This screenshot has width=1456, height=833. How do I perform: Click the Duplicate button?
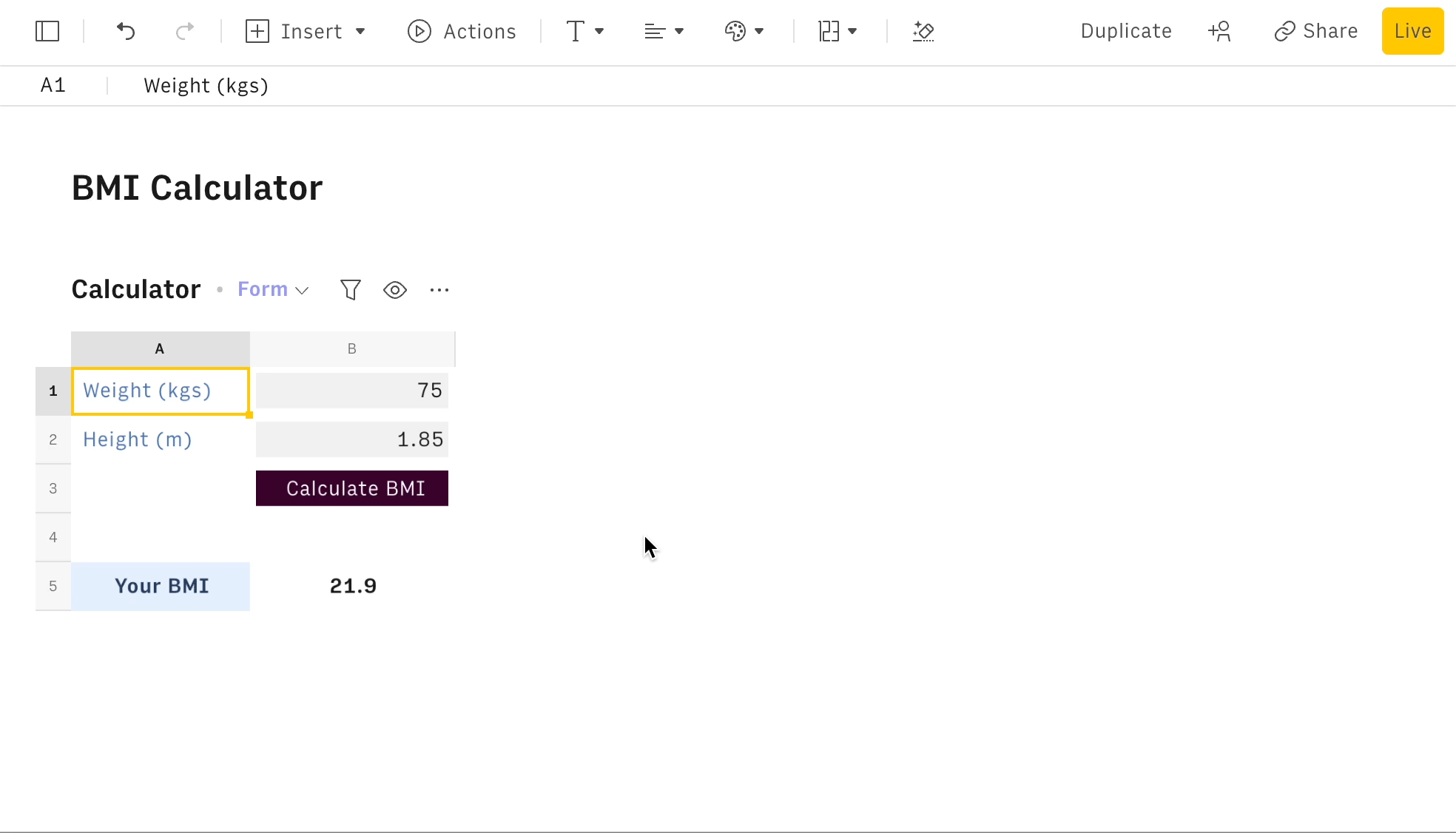[1126, 31]
